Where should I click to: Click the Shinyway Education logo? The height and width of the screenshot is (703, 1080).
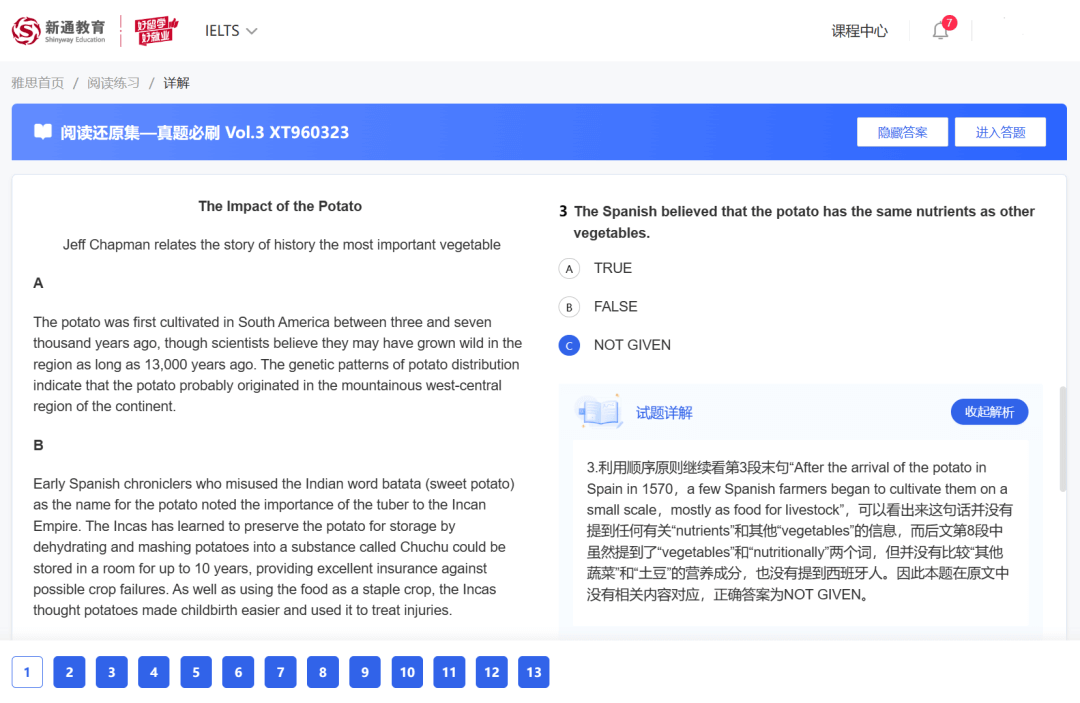click(59, 30)
